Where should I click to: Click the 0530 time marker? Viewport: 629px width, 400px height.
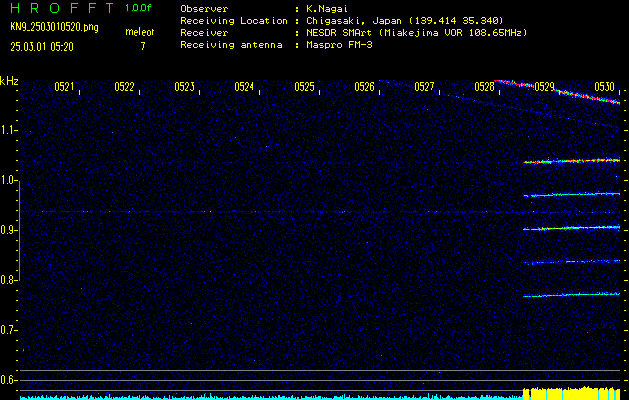coord(604,87)
